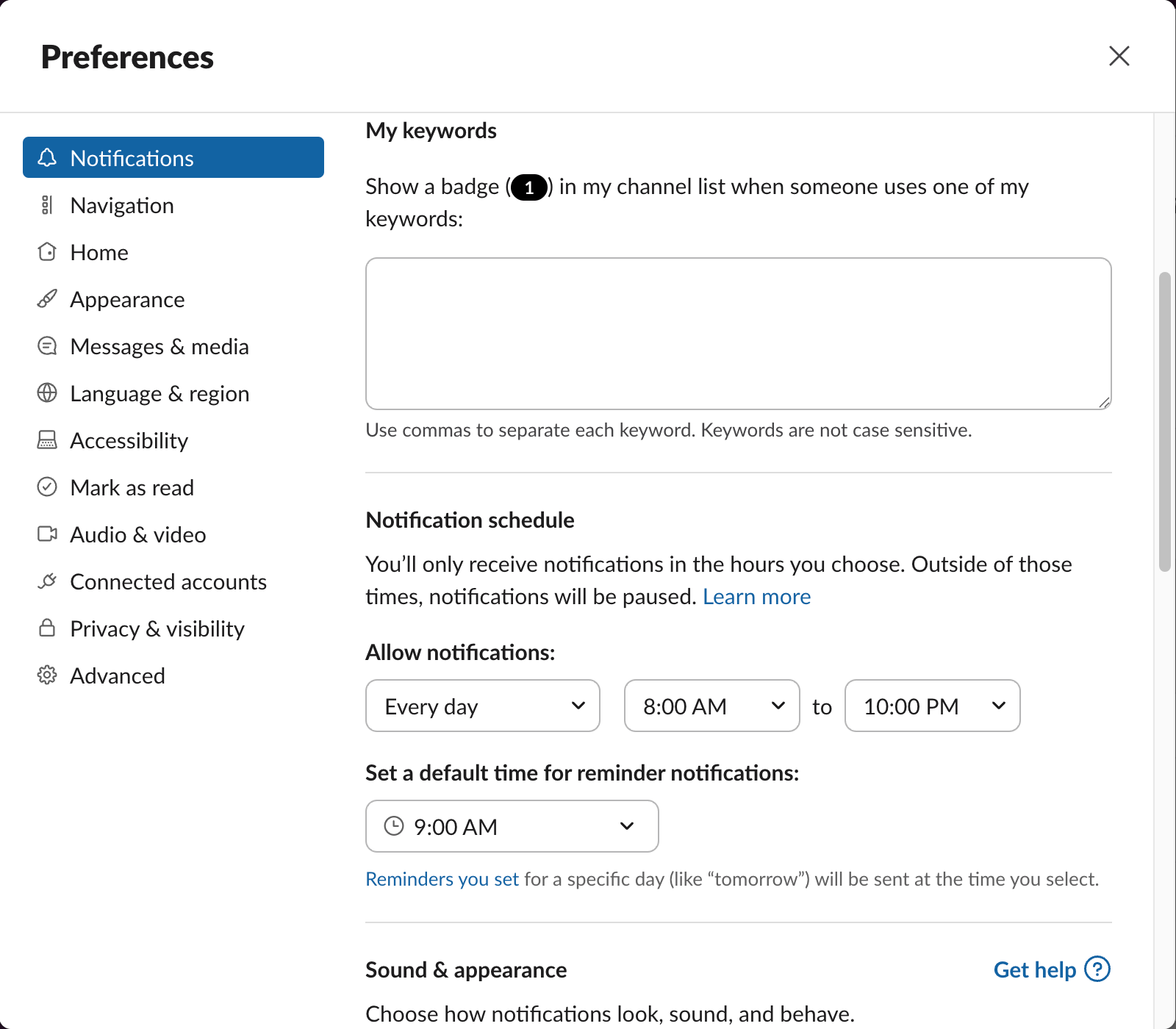
Task: Go to Connected accounts settings
Action: coord(173,581)
